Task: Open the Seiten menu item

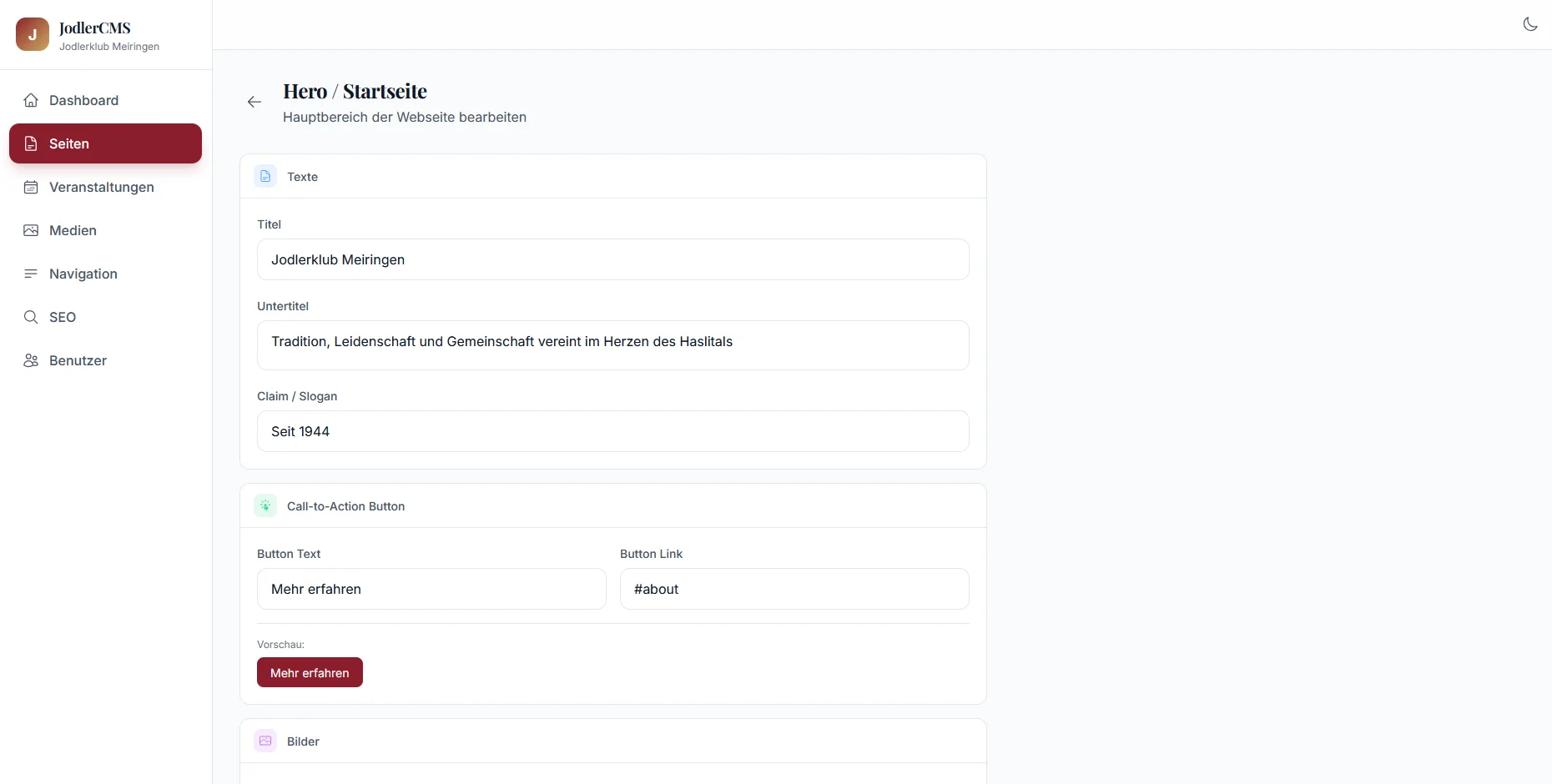Action: pos(105,143)
